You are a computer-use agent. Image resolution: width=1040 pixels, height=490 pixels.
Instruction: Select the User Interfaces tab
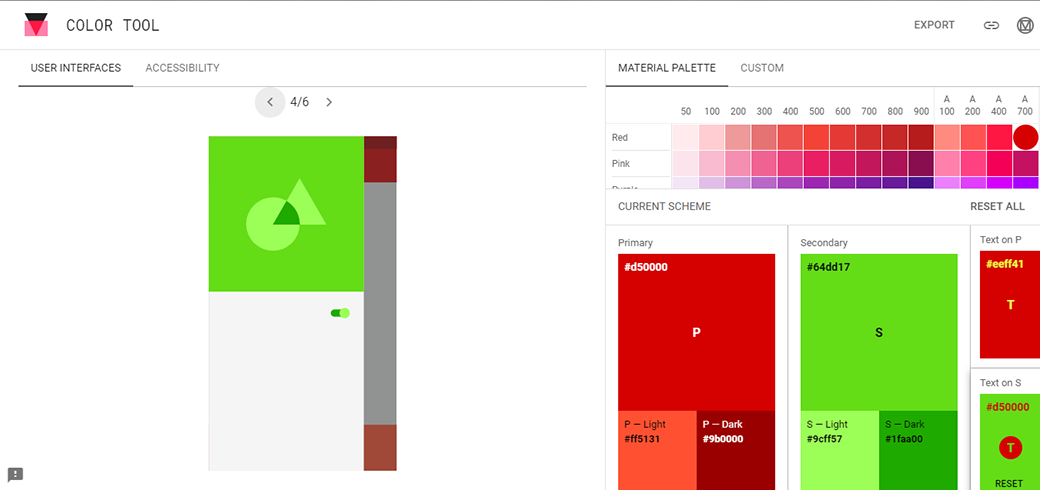(x=76, y=68)
